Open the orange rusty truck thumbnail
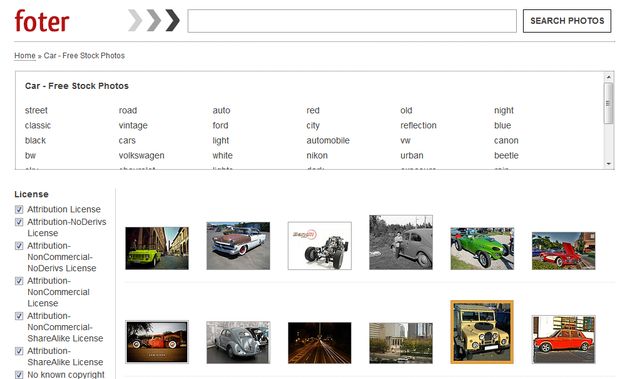Image resolution: width=630 pixels, height=379 pixels. pos(157,342)
